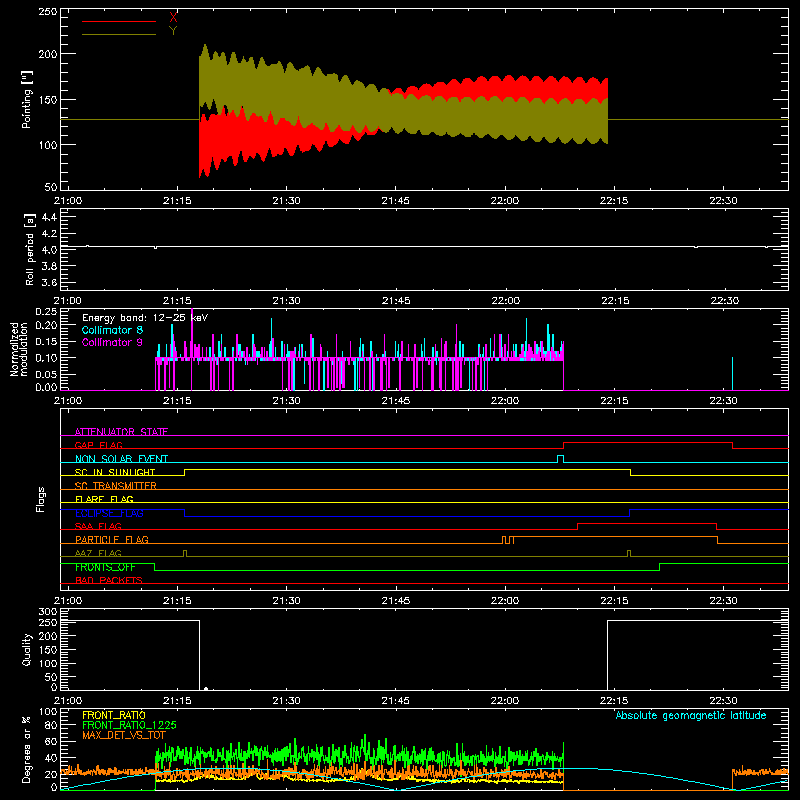Click the 22:30 tick label under Quality plot
The width and height of the screenshot is (800, 800).
[723, 701]
